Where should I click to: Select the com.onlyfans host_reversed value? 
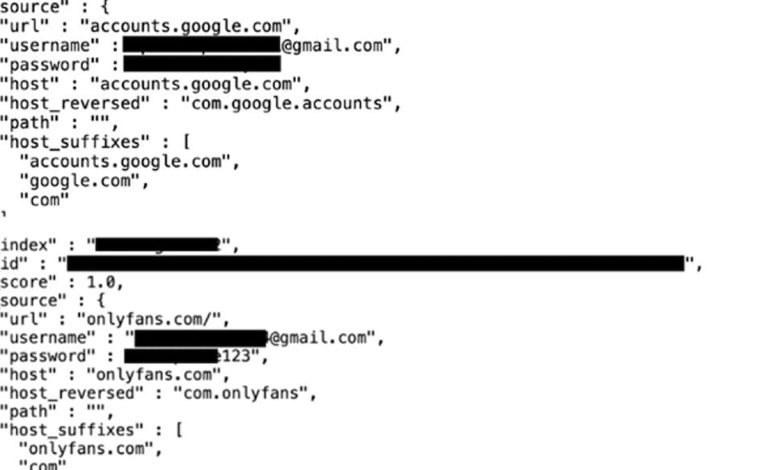241,393
